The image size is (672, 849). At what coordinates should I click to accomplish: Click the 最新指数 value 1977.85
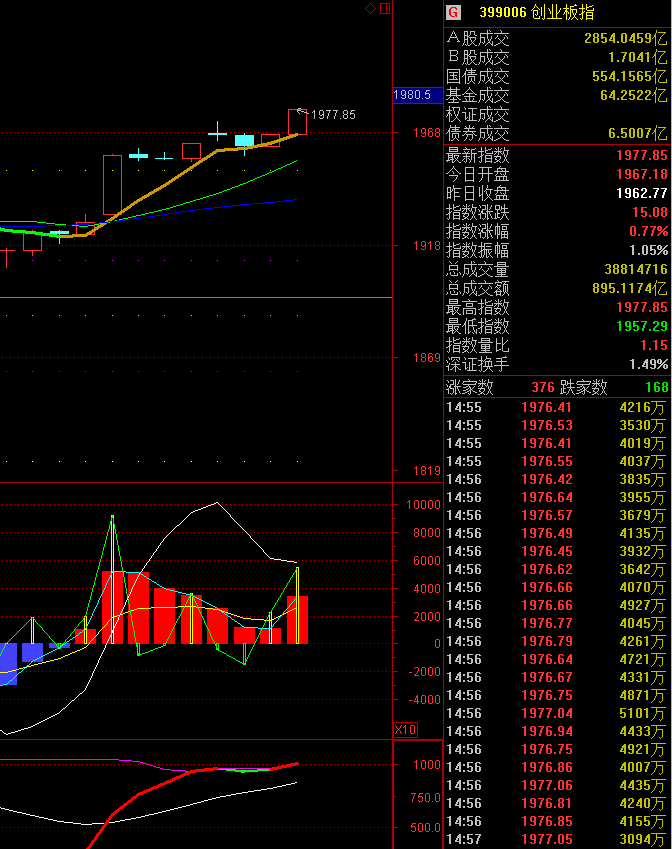(x=642, y=155)
